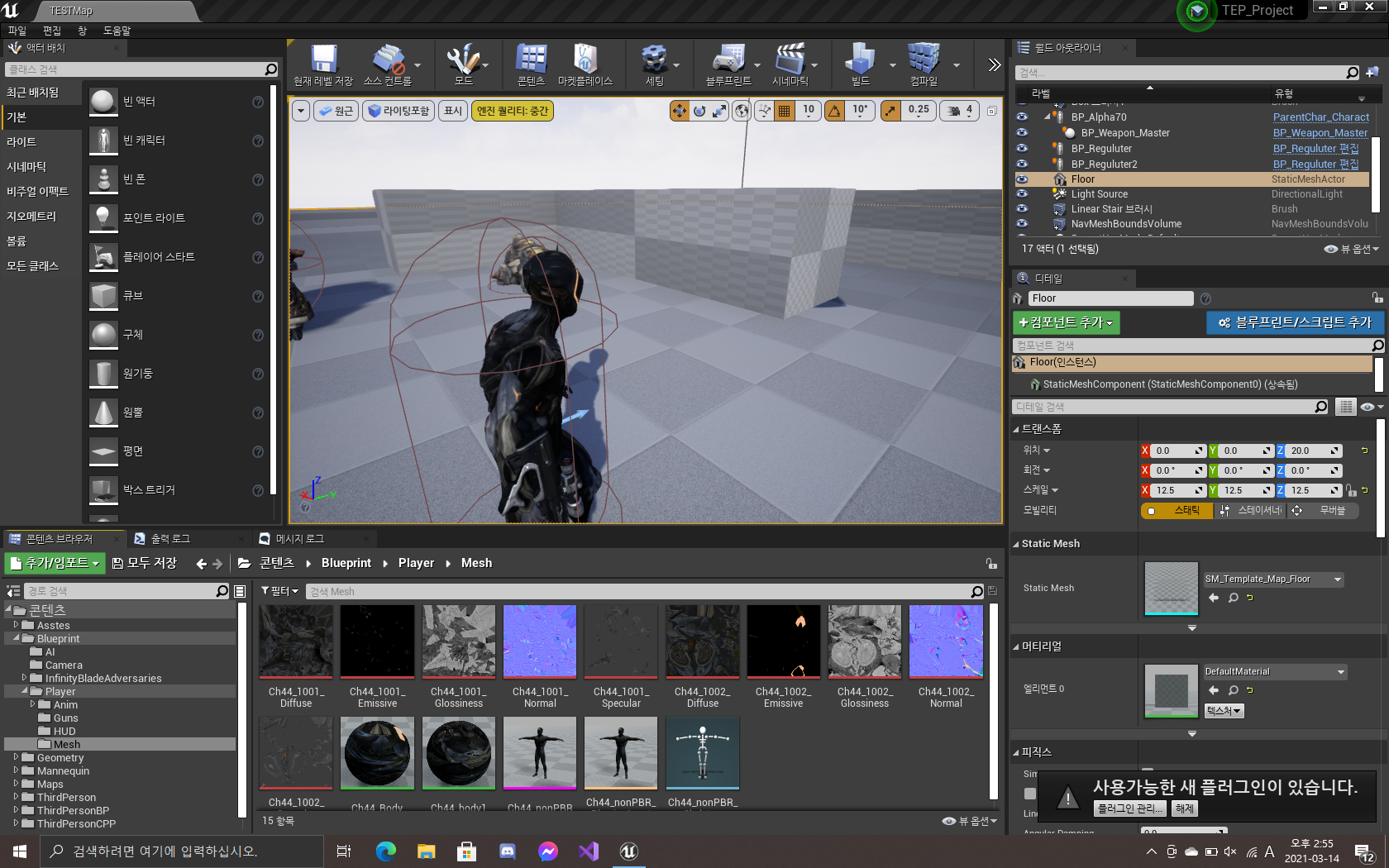1389x868 pixels.
Task: Lock the Details panel
Action: click(x=1377, y=298)
